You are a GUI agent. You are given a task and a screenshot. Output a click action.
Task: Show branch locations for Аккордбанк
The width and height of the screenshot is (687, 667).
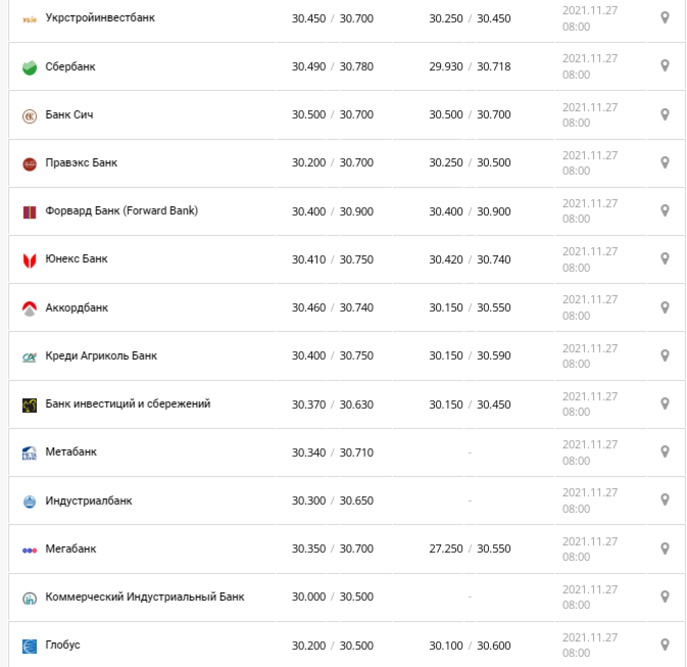665,307
